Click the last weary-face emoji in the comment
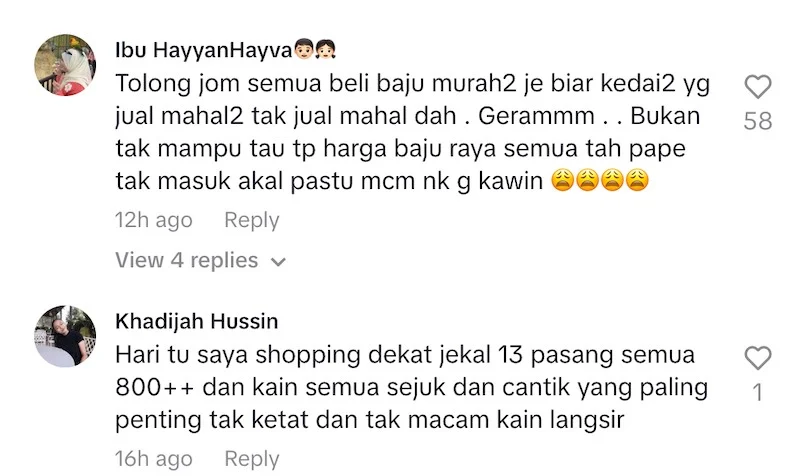Screen dimensions: 800x476 pyautogui.click(x=637, y=180)
